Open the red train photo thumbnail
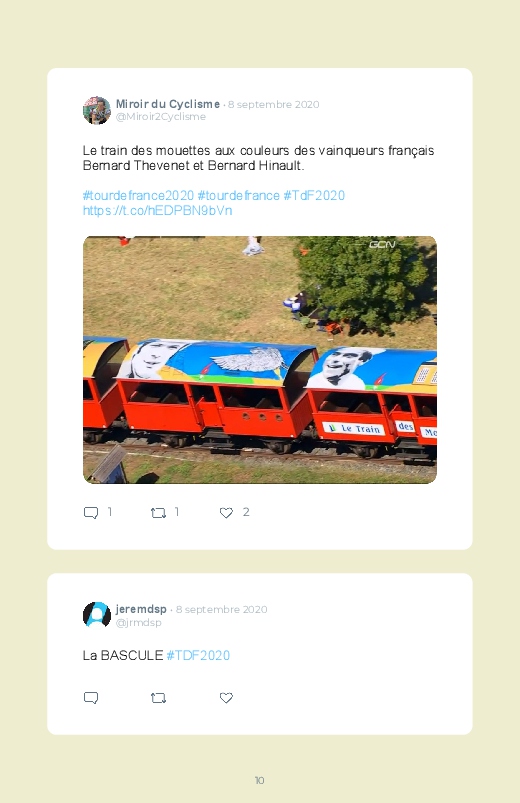The height and width of the screenshot is (803, 520). coord(260,360)
